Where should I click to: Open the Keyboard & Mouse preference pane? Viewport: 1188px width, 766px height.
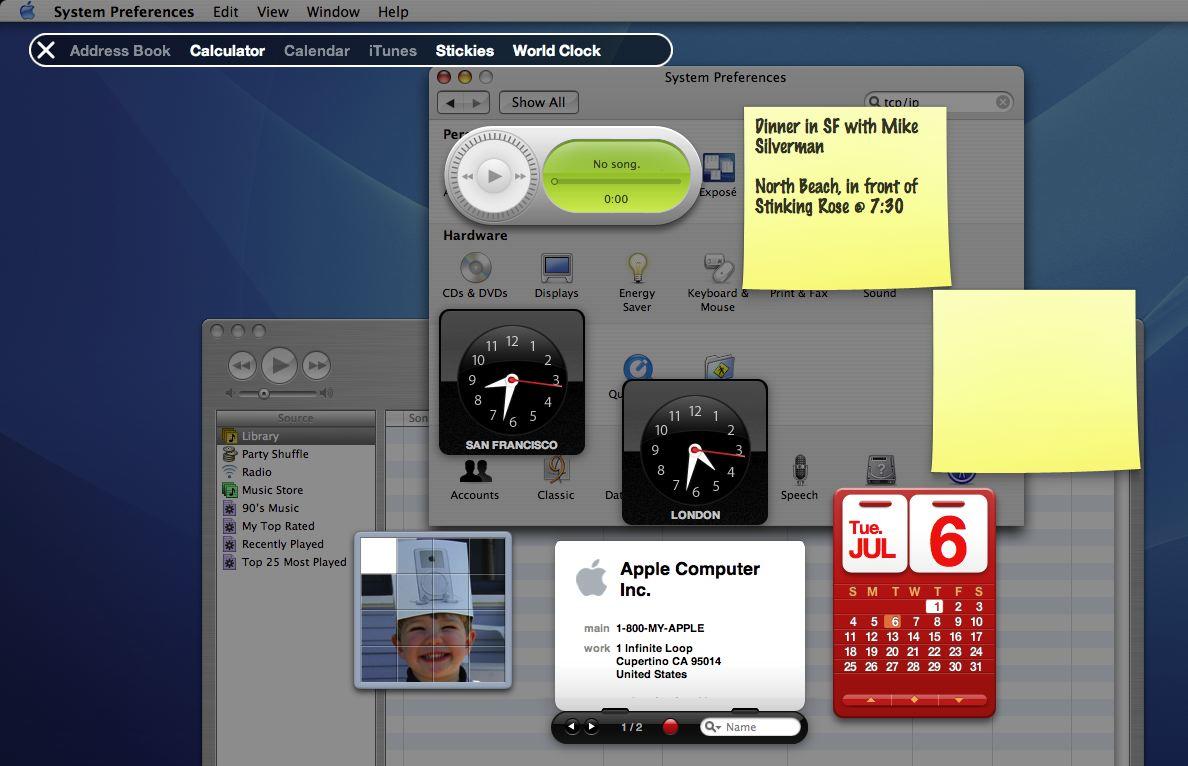(x=717, y=283)
